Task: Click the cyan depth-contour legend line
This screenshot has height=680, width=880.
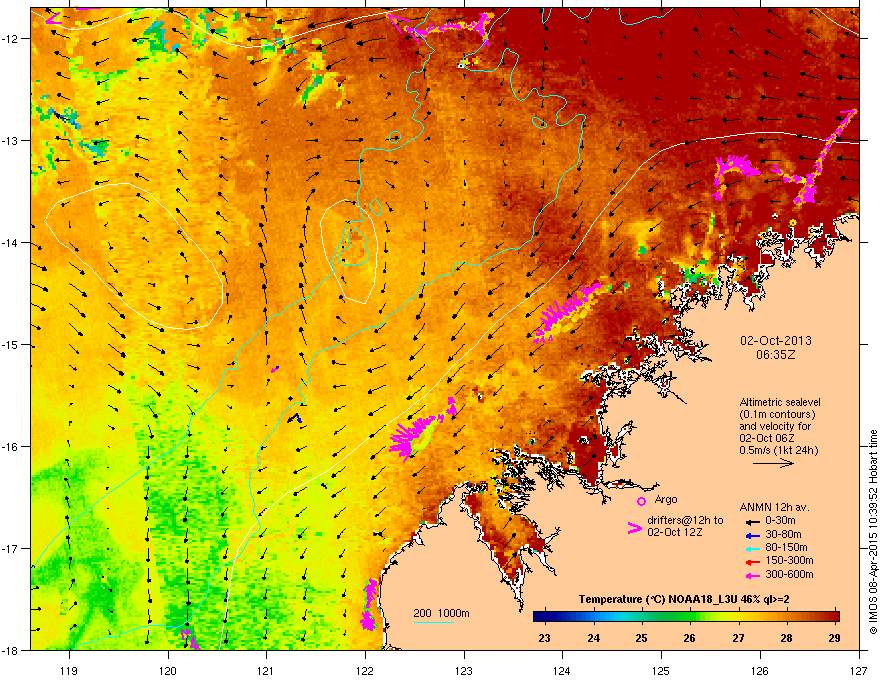Action: (x=434, y=622)
